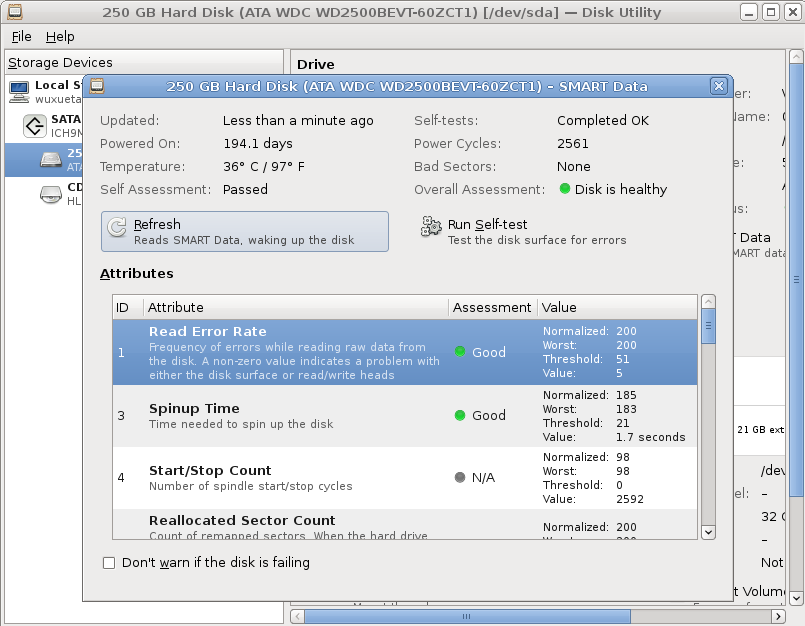Sort by Assessment column header

click(493, 307)
